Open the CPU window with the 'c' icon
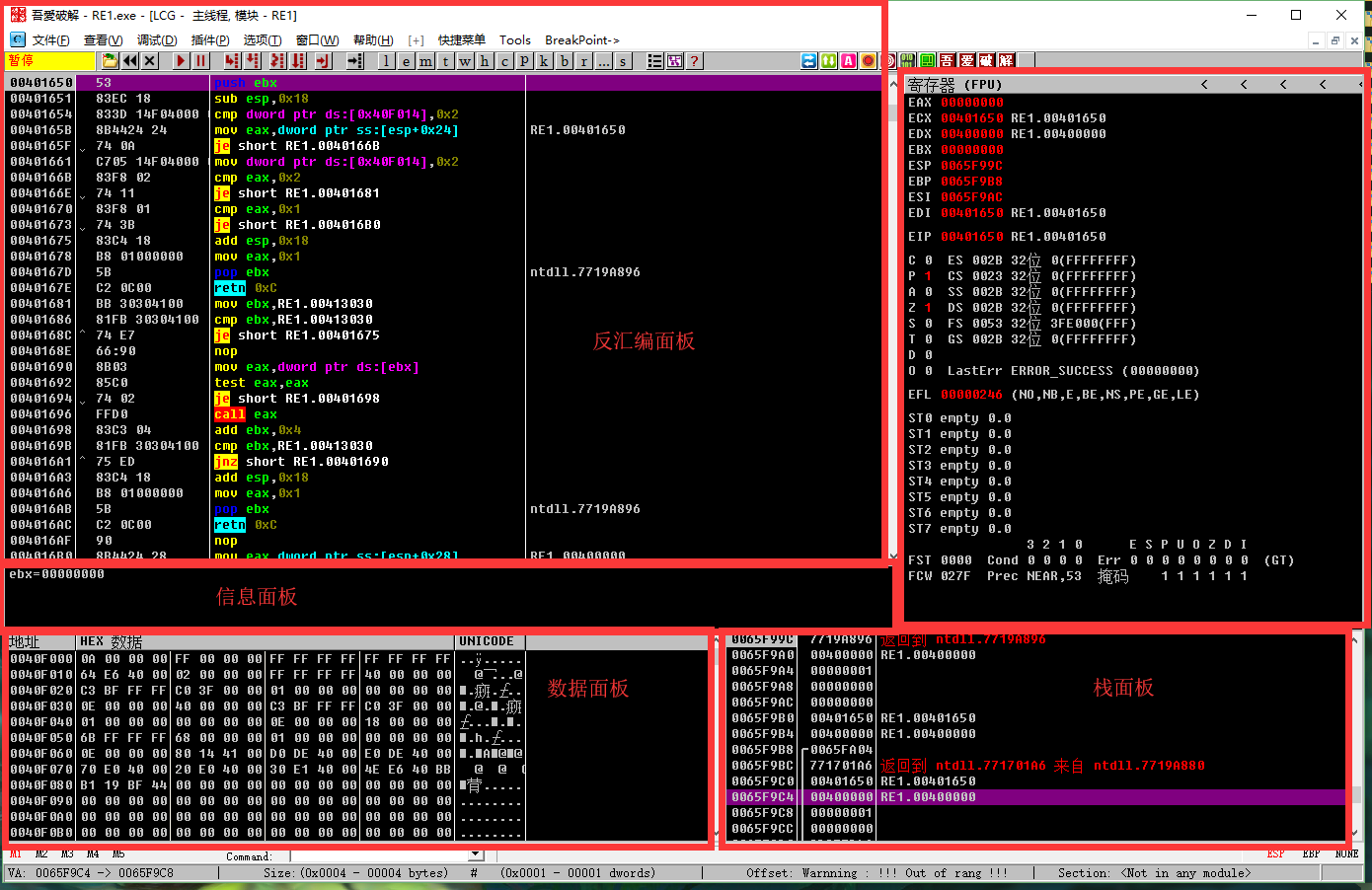Screen dimensions: 1372x890 [x=506, y=61]
